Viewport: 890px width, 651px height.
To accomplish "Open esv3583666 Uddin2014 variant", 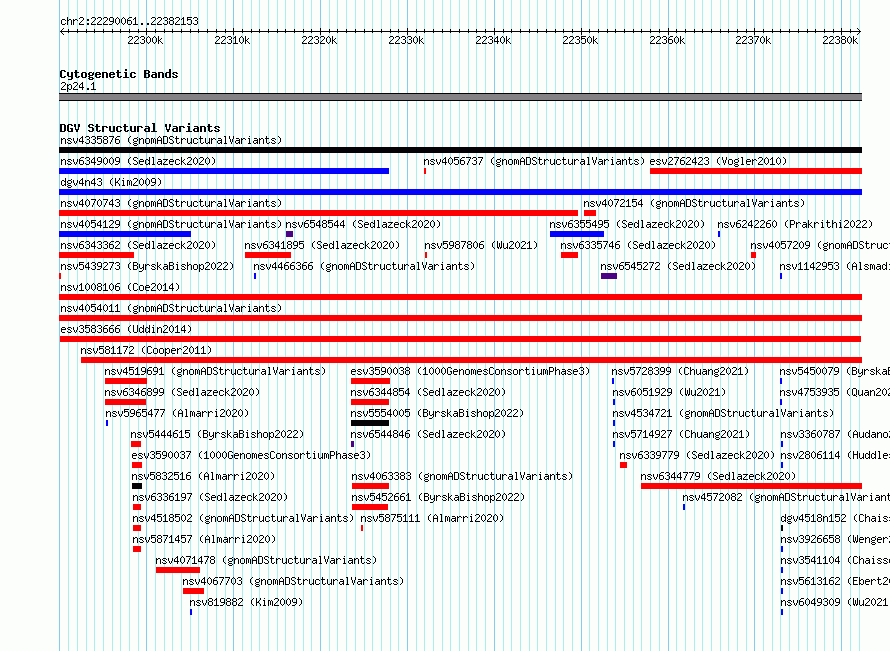I will tap(126, 329).
